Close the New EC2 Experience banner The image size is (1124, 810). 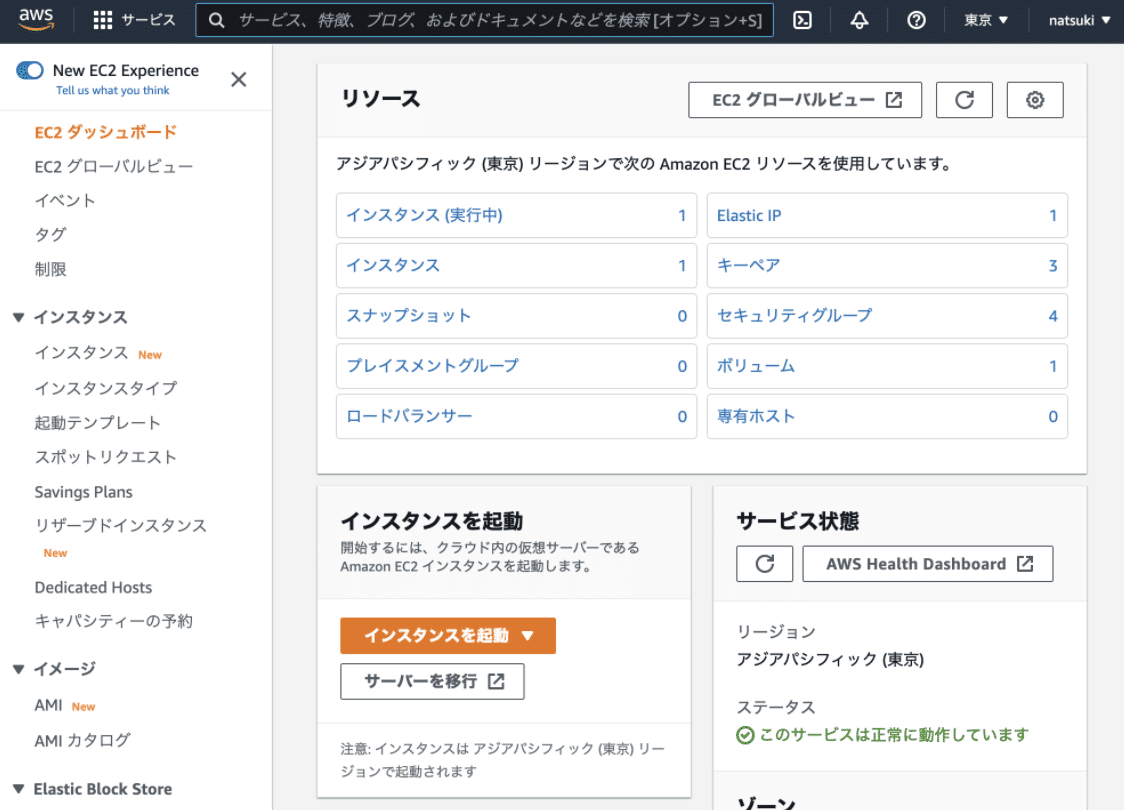239,80
